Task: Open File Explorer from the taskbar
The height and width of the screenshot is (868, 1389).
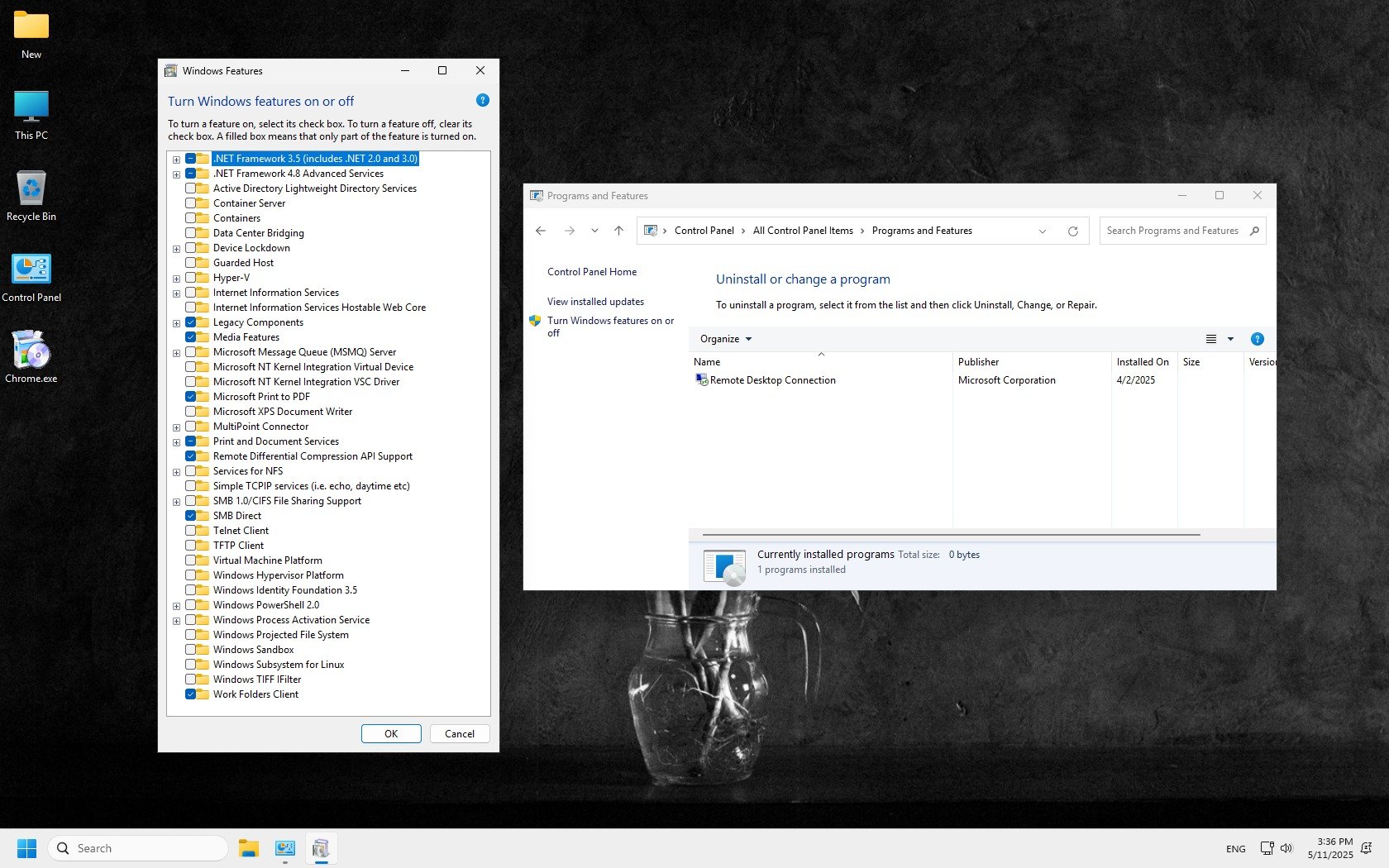Action: 249,848
